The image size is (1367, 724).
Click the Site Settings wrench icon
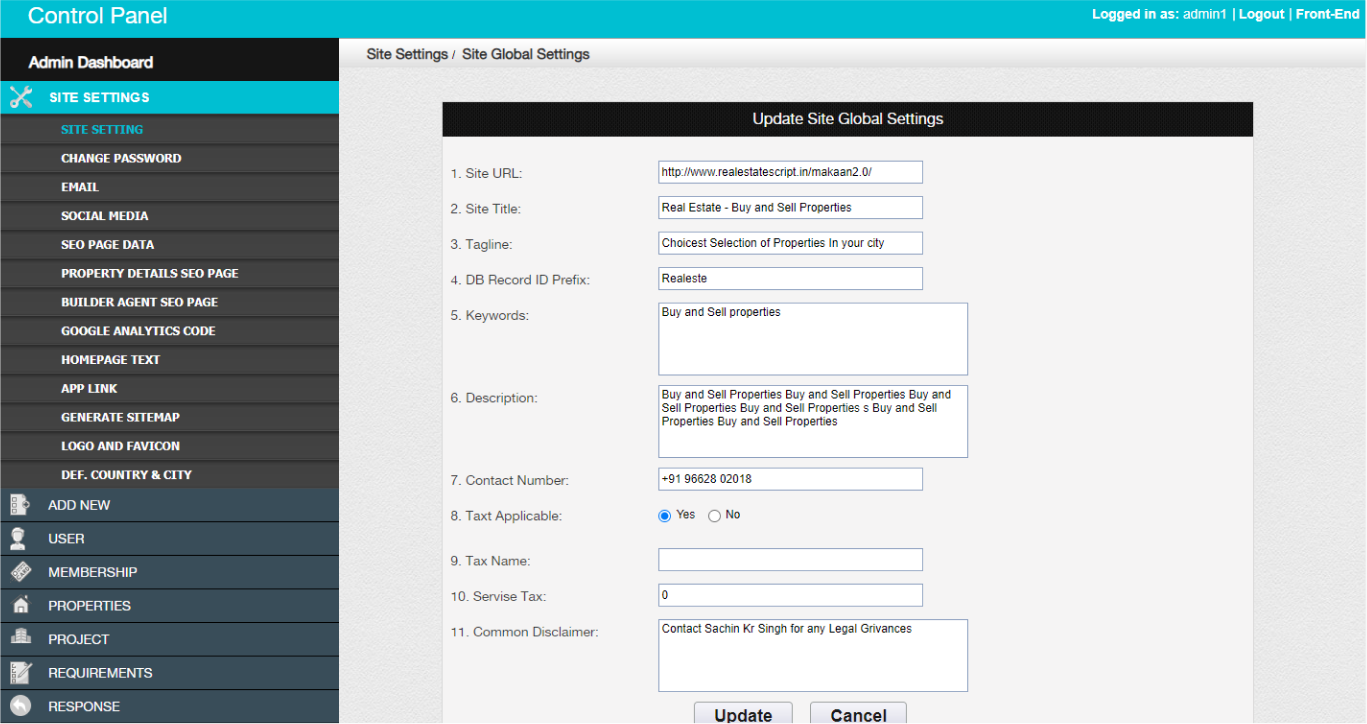(21, 97)
